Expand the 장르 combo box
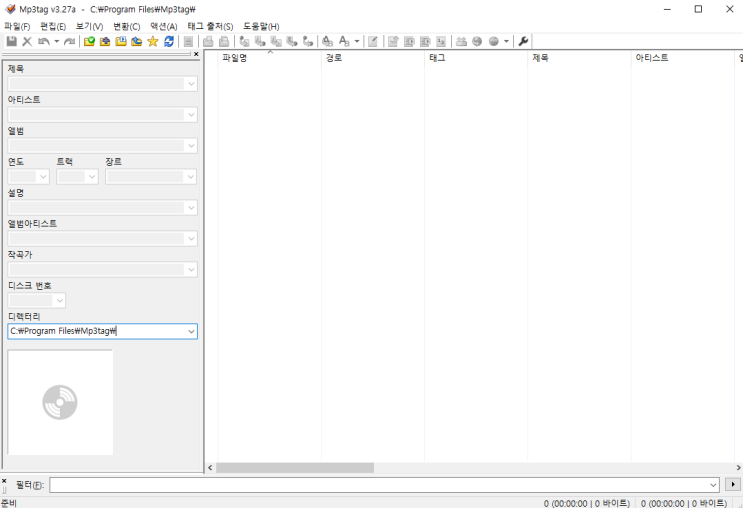Image resolution: width=743 pixels, height=508 pixels. pos(191,177)
